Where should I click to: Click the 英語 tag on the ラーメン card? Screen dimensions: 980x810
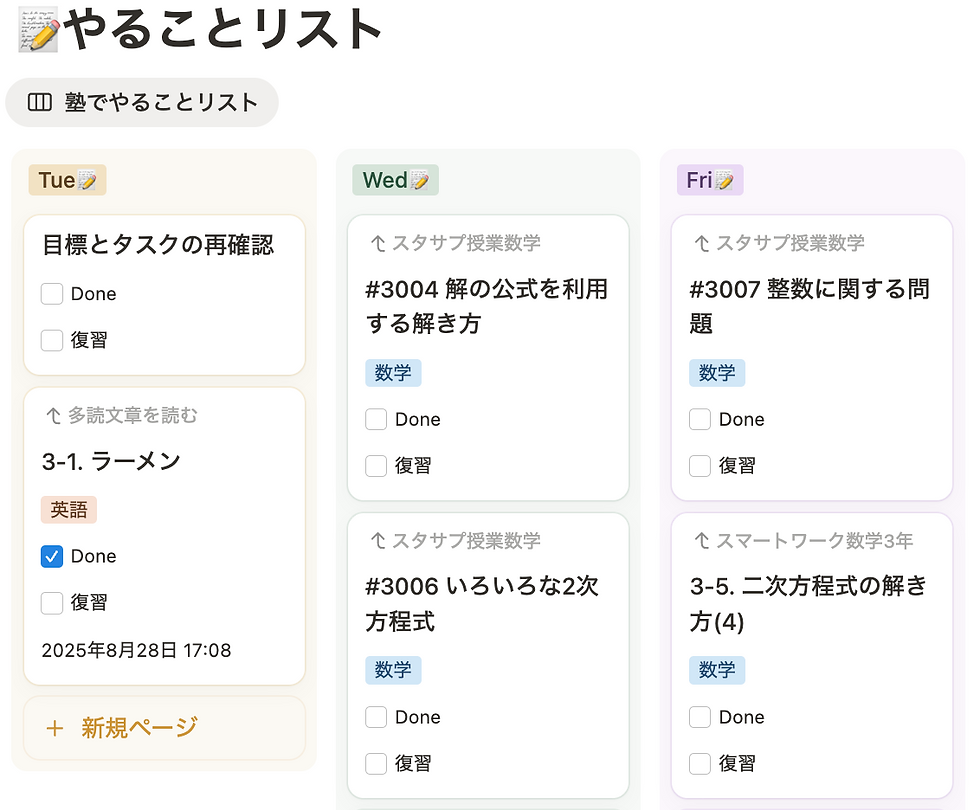click(69, 510)
